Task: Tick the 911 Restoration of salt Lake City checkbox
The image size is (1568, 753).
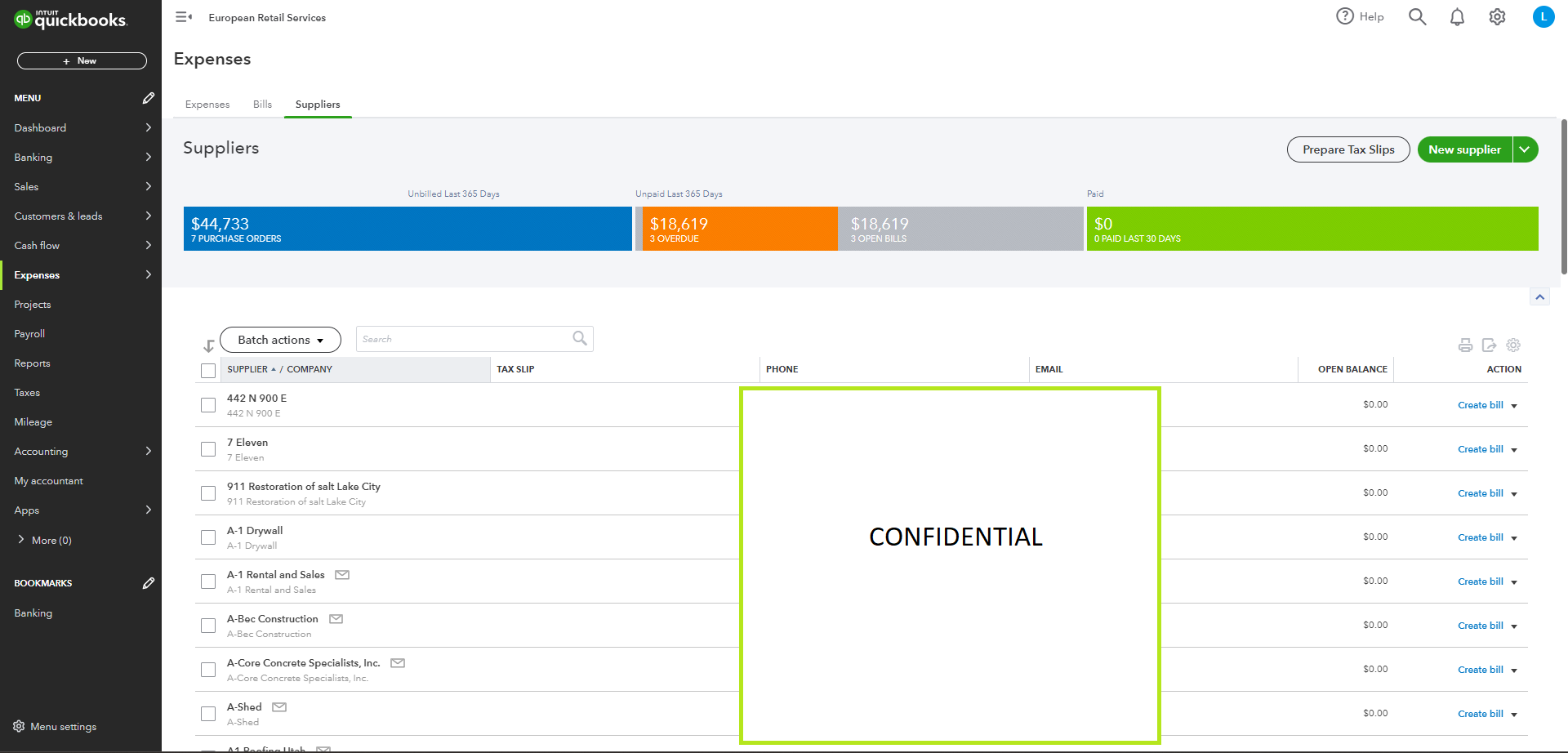Action: pos(208,493)
